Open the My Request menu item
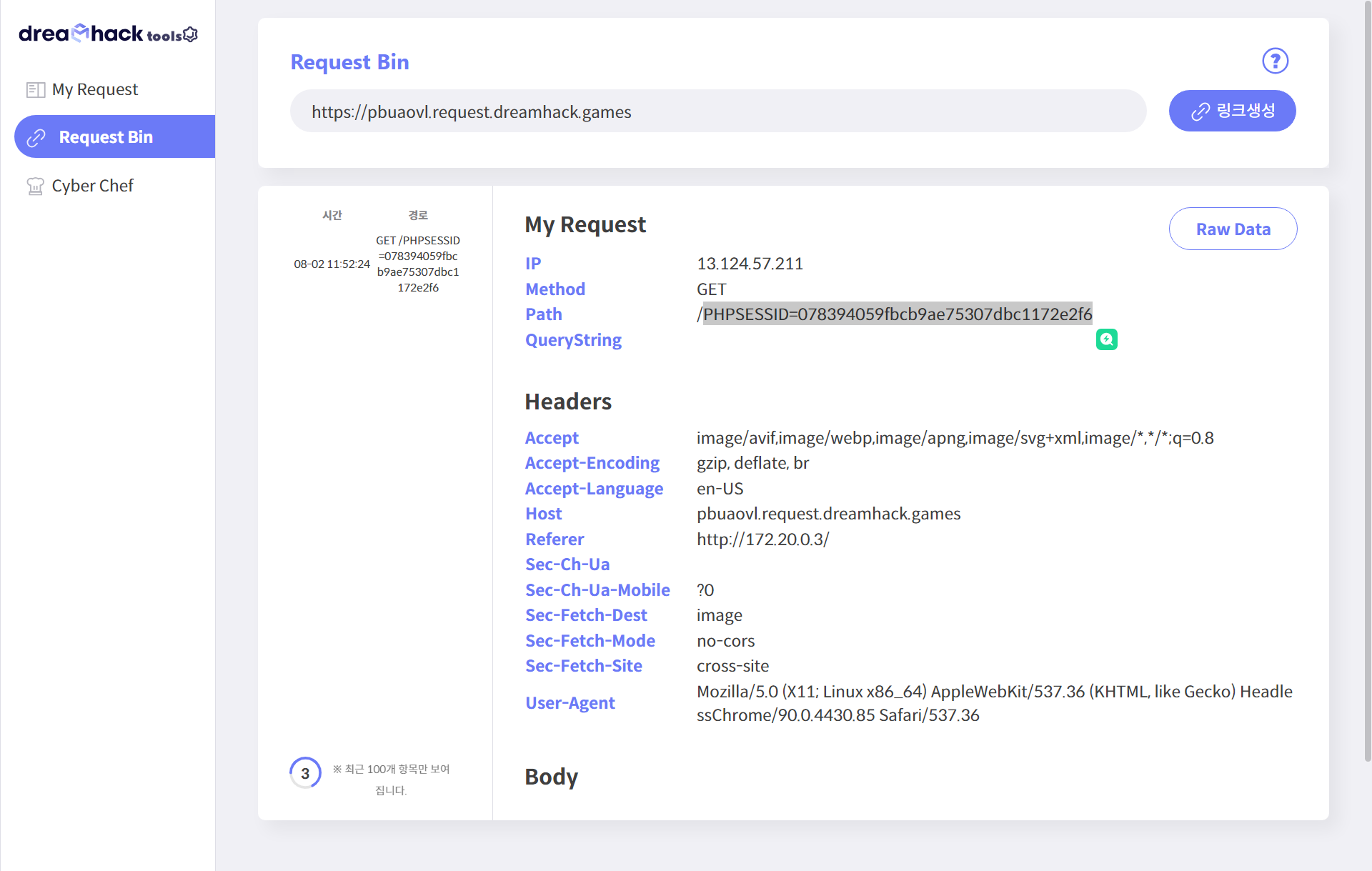1372x871 pixels. [x=94, y=89]
